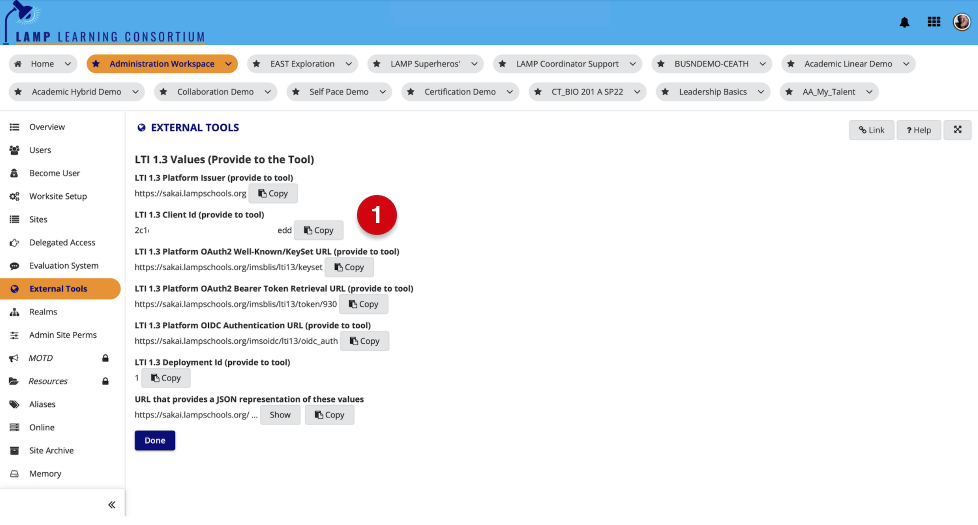Expand AA_My_Talent dropdown chevron
Image resolution: width=978 pixels, height=525 pixels.
pos(869,92)
